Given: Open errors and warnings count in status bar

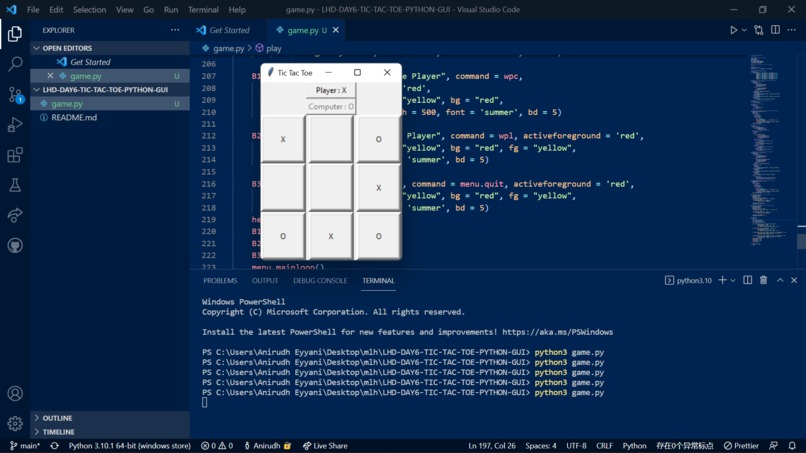Looking at the screenshot, I should [x=217, y=446].
